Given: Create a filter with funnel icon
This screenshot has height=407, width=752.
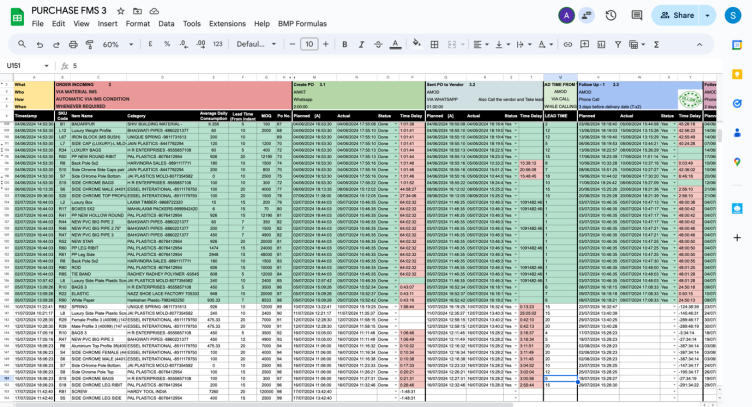Looking at the screenshot, I should (x=618, y=44).
